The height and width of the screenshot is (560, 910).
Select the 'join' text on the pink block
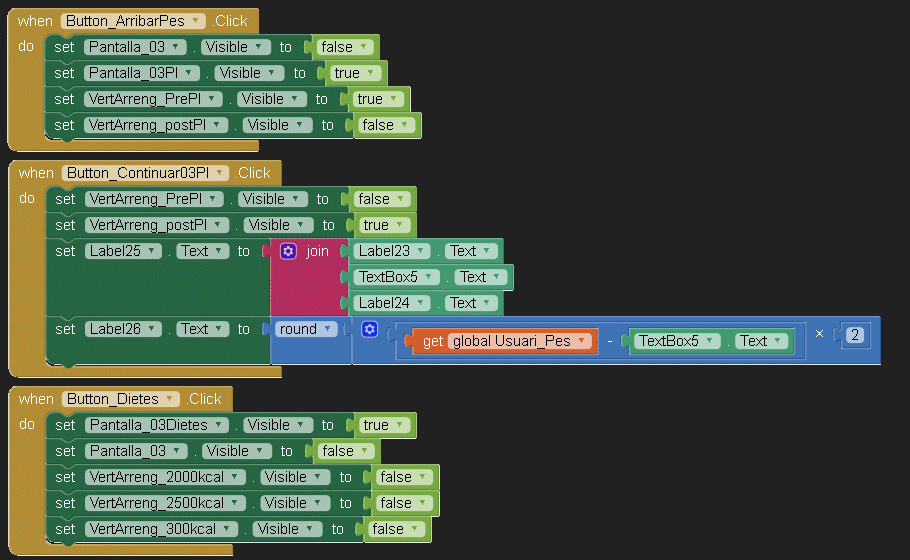(317, 251)
